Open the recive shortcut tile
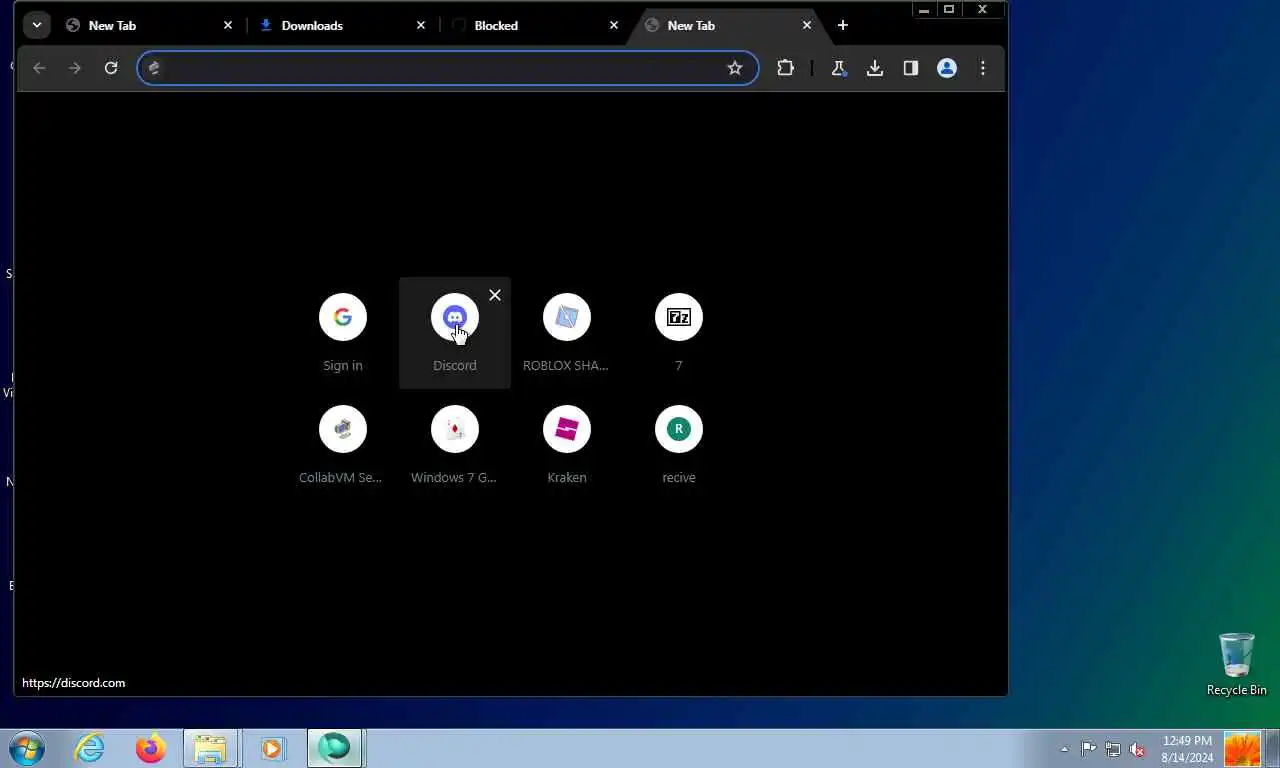The width and height of the screenshot is (1280, 768). tap(679, 445)
